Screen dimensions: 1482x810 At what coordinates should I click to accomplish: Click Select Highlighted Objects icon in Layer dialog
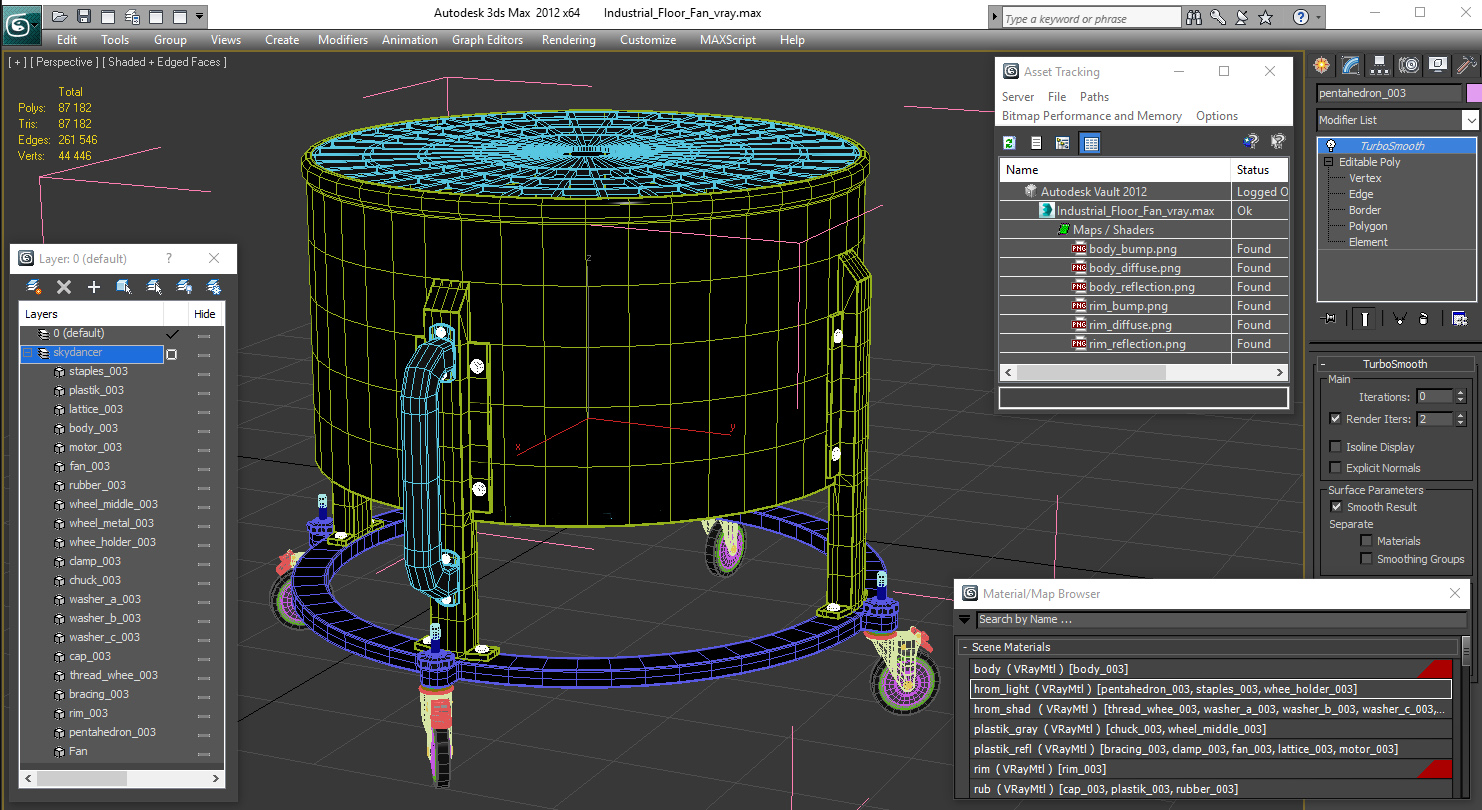(x=124, y=287)
